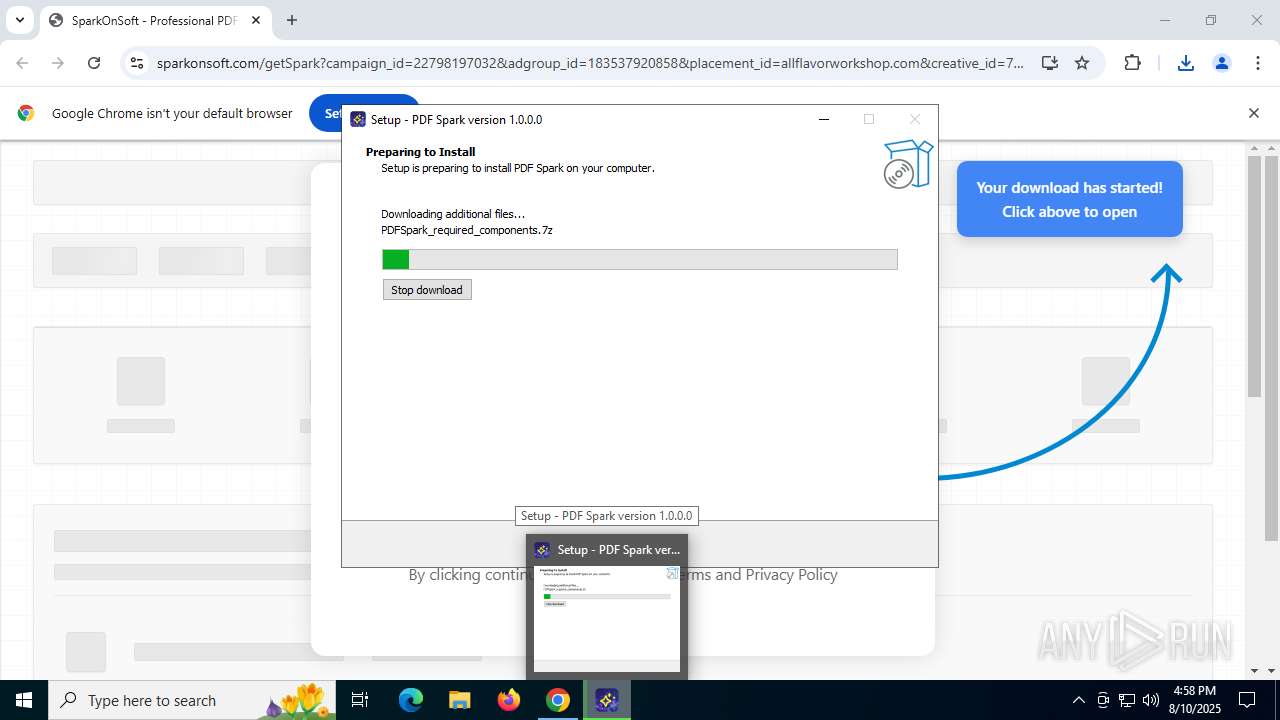
Task: Open File Explorer from taskbar
Action: 460,700
